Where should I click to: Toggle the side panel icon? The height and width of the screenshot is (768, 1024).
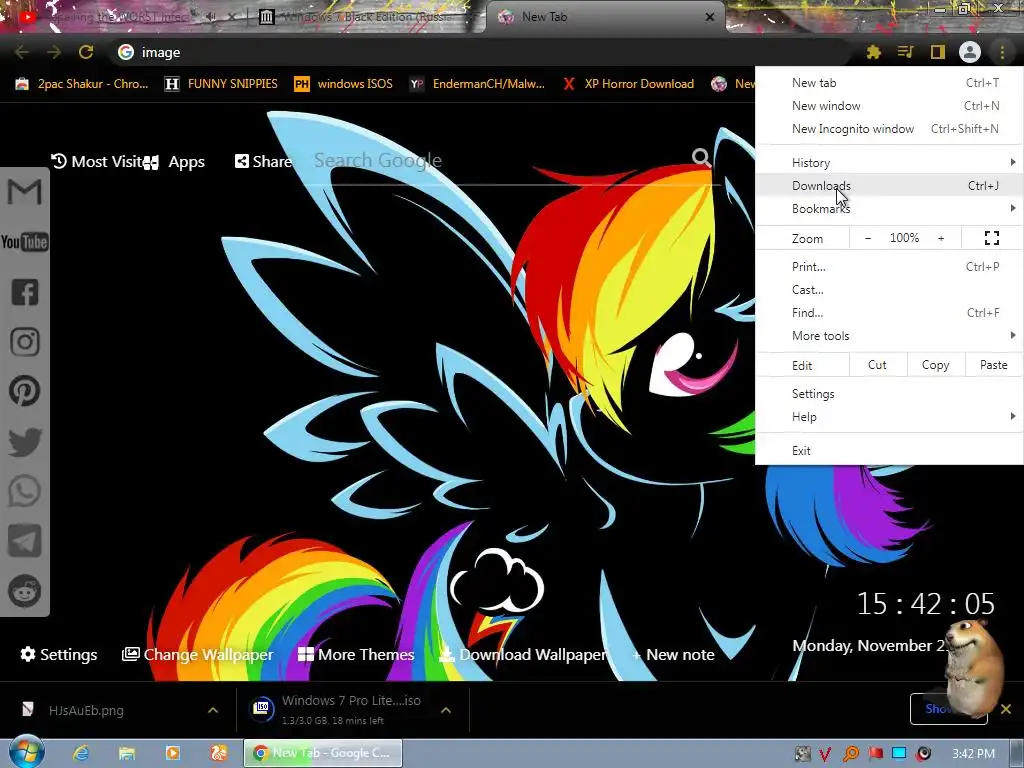(x=938, y=52)
